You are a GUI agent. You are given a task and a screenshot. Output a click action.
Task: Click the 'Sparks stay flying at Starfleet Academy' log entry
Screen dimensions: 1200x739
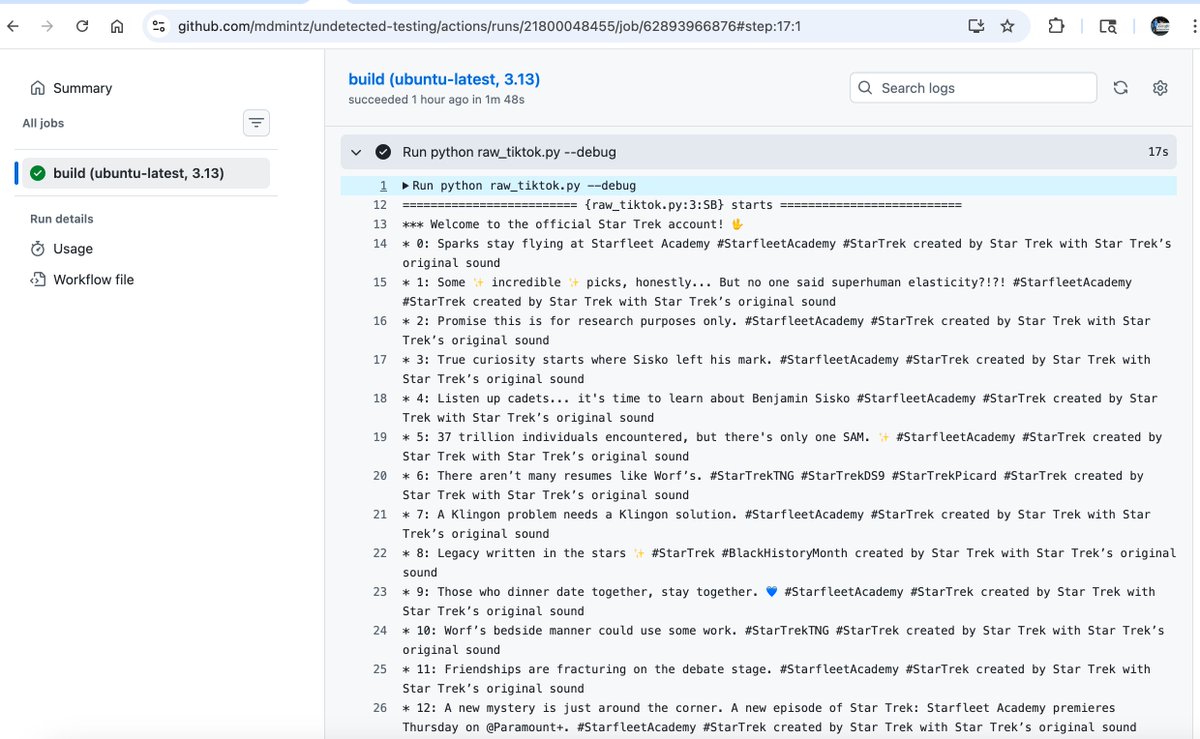787,253
